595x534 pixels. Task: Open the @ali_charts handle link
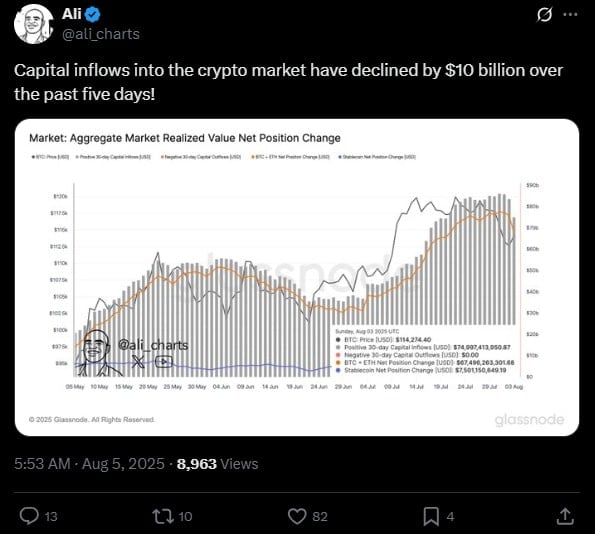(x=101, y=34)
